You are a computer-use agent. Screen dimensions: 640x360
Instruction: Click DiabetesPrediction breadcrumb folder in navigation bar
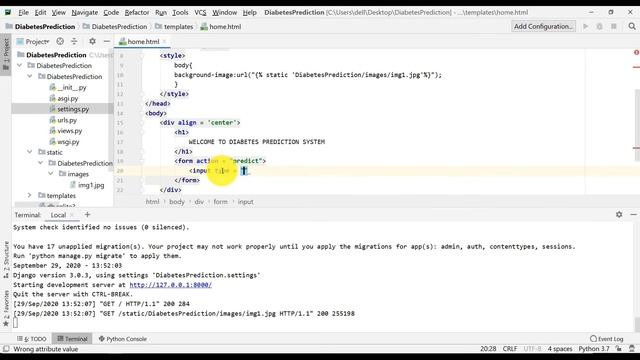[115, 27]
